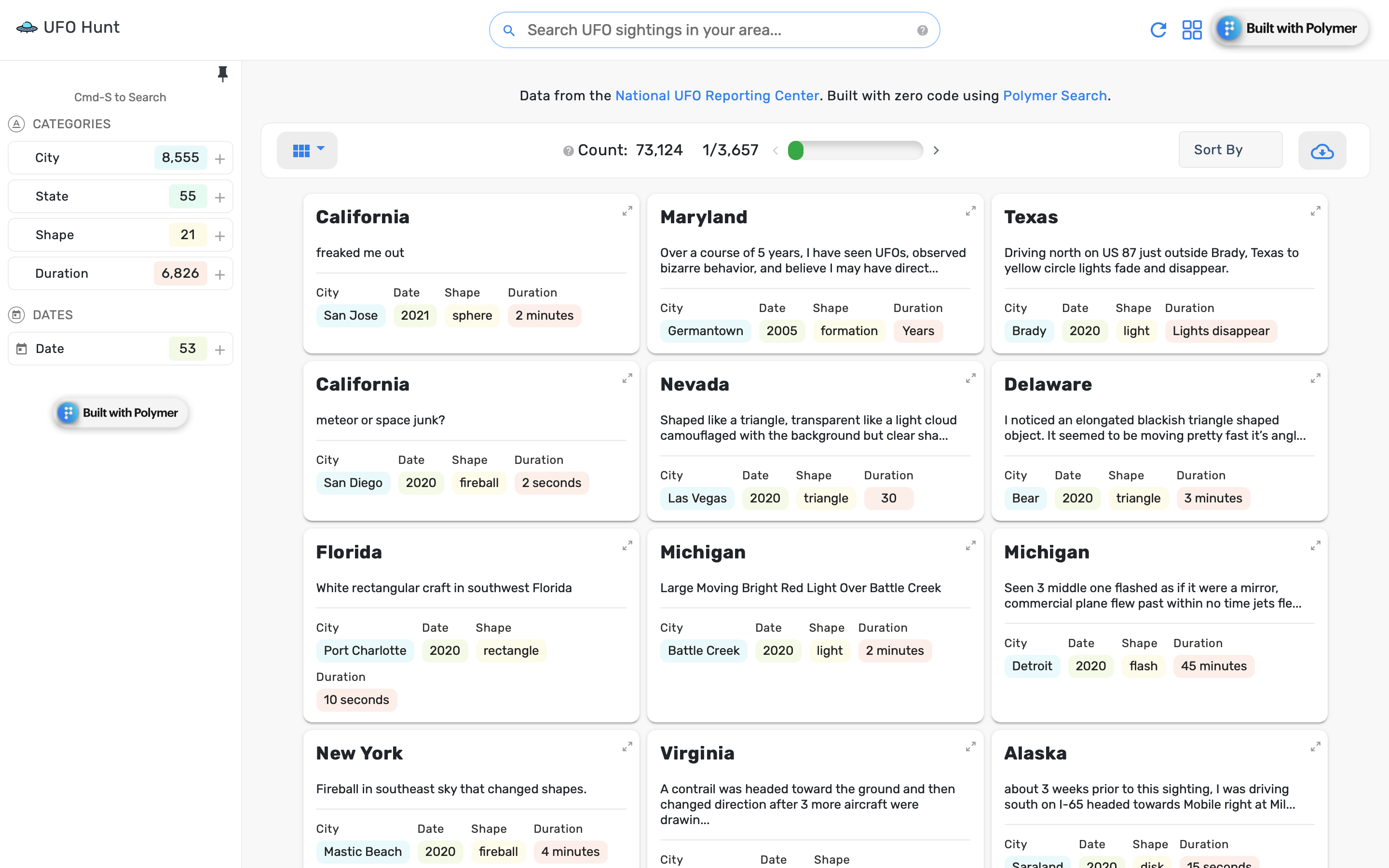Expand the Shape category filter
Screen dimensions: 1389x868
click(219, 235)
